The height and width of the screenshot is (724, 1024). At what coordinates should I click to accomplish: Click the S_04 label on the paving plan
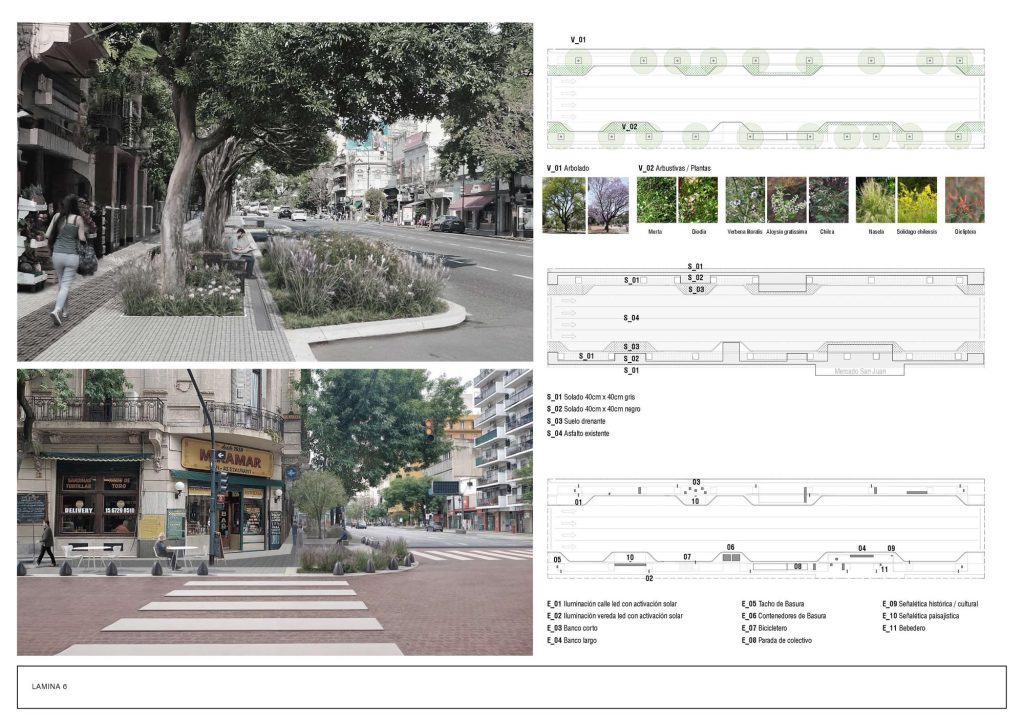coord(631,318)
